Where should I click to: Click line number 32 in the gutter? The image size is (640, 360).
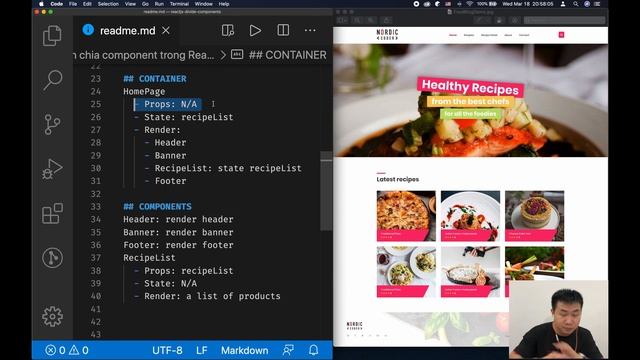96,194
